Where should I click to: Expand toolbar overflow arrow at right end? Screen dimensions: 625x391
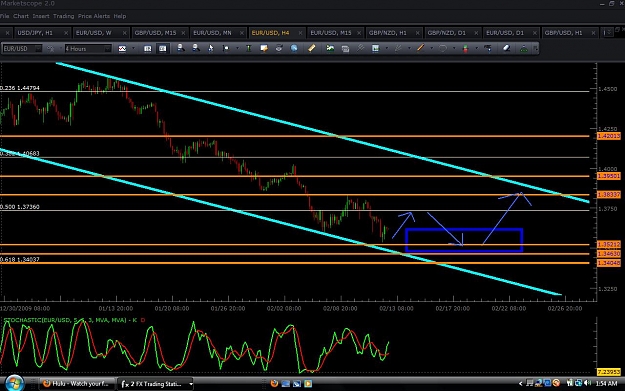535,48
